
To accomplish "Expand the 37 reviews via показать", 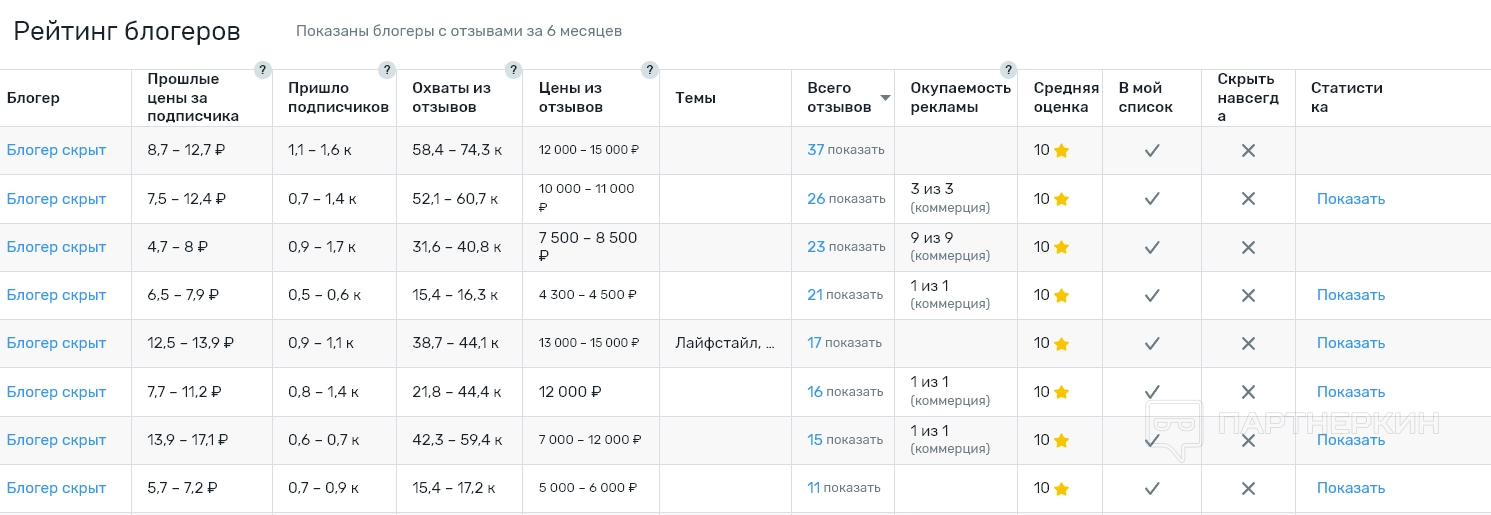I will [x=855, y=150].
